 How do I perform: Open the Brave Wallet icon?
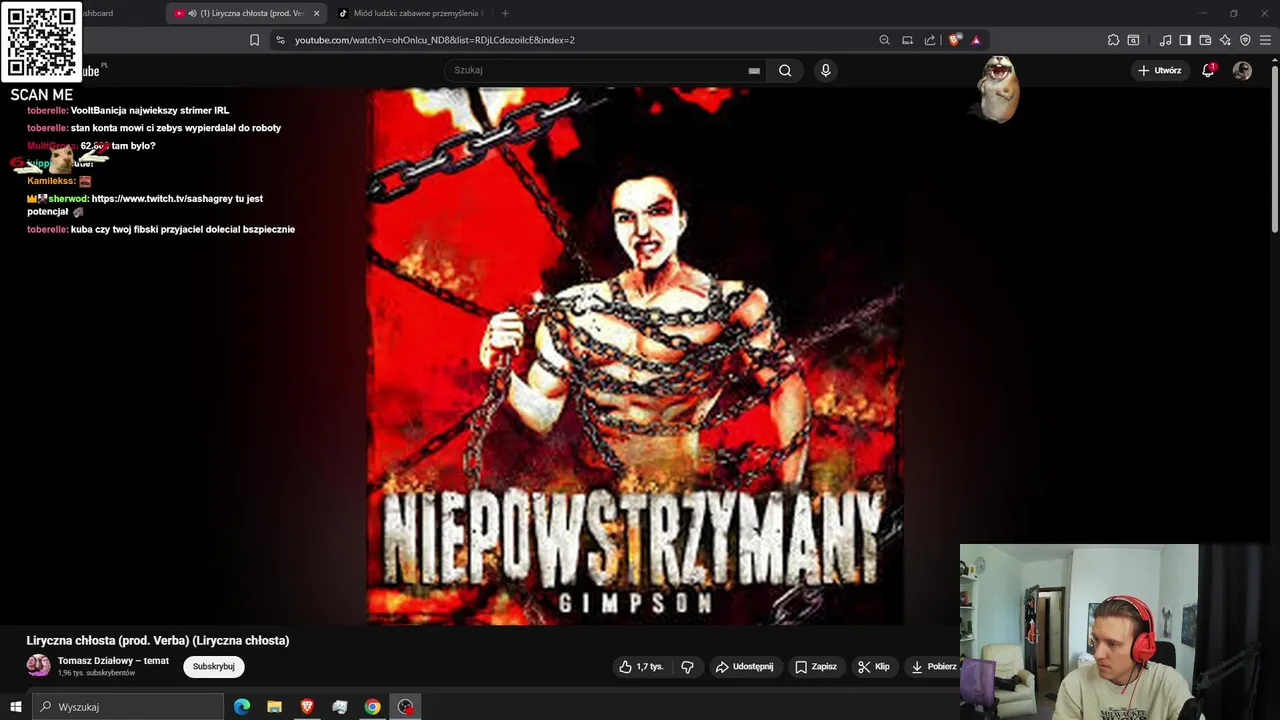click(1205, 40)
